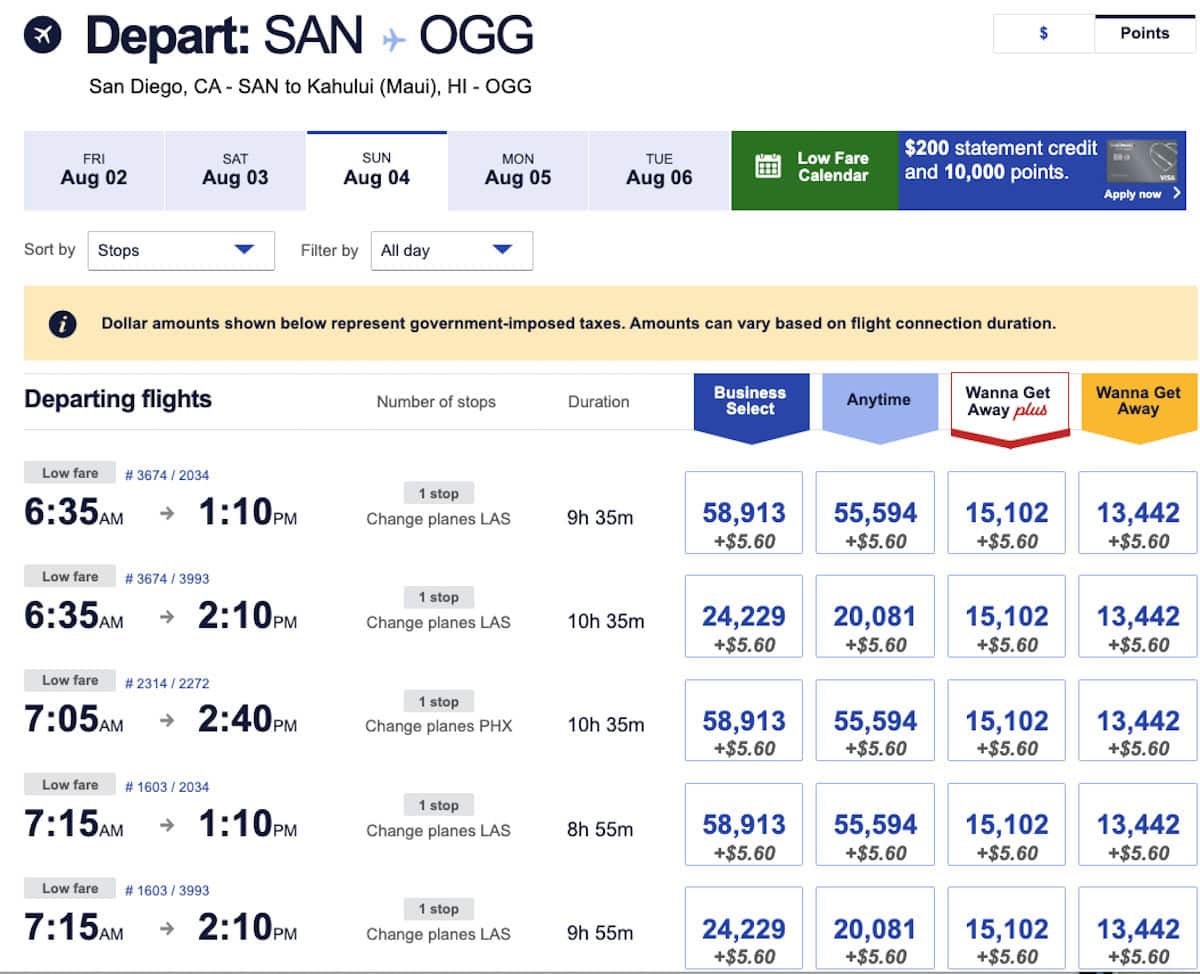1200x974 pixels.
Task: Select Business Select for 7:15AM–1:10PM flight
Action: click(744, 825)
